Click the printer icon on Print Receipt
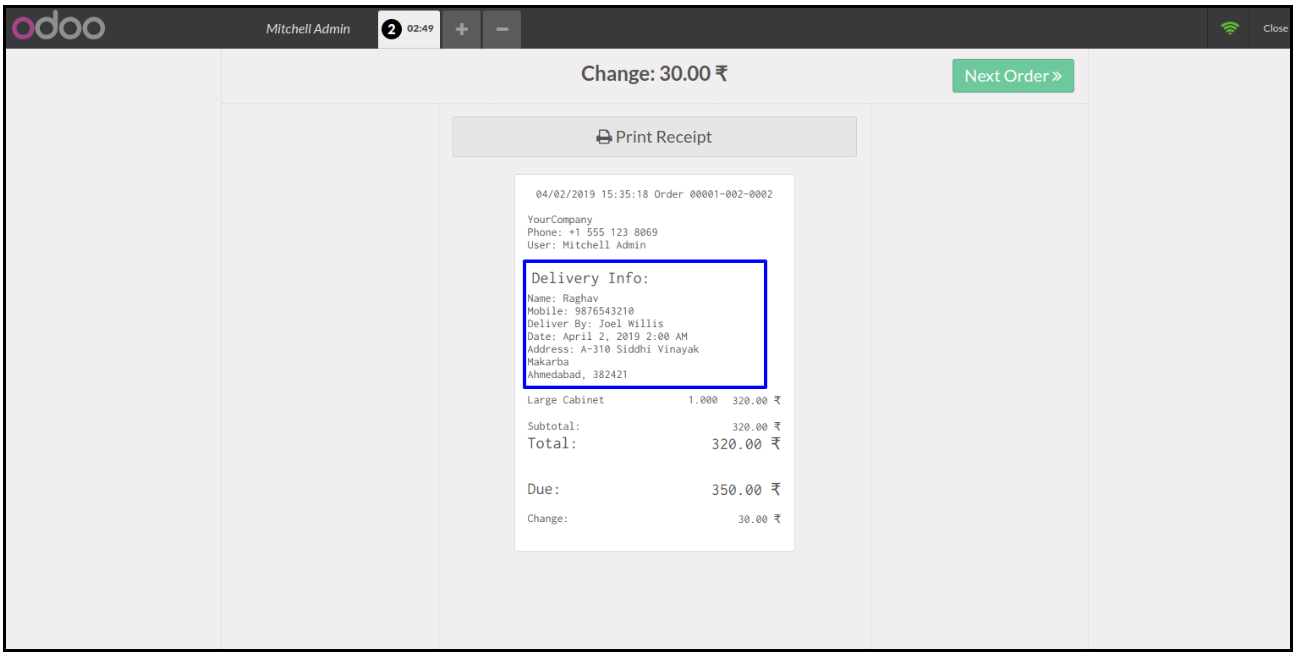 click(603, 137)
